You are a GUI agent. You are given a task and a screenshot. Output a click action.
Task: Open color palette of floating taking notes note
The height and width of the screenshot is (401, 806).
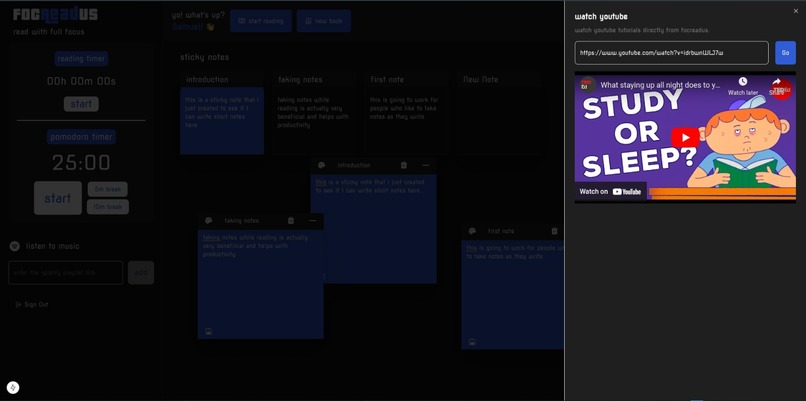[209, 221]
